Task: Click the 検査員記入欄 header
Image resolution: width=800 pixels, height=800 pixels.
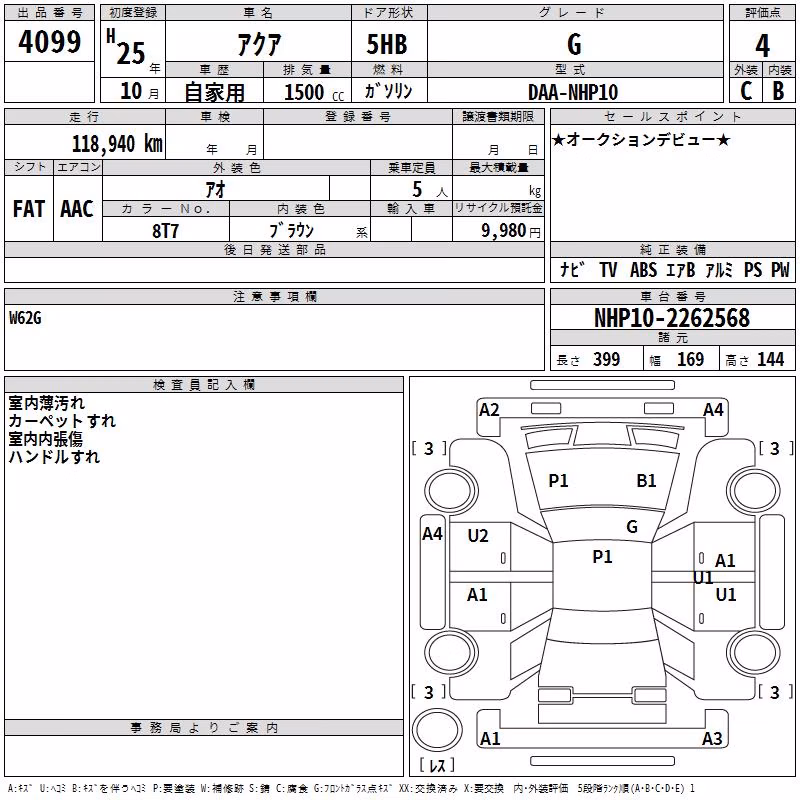Action: click(x=204, y=385)
